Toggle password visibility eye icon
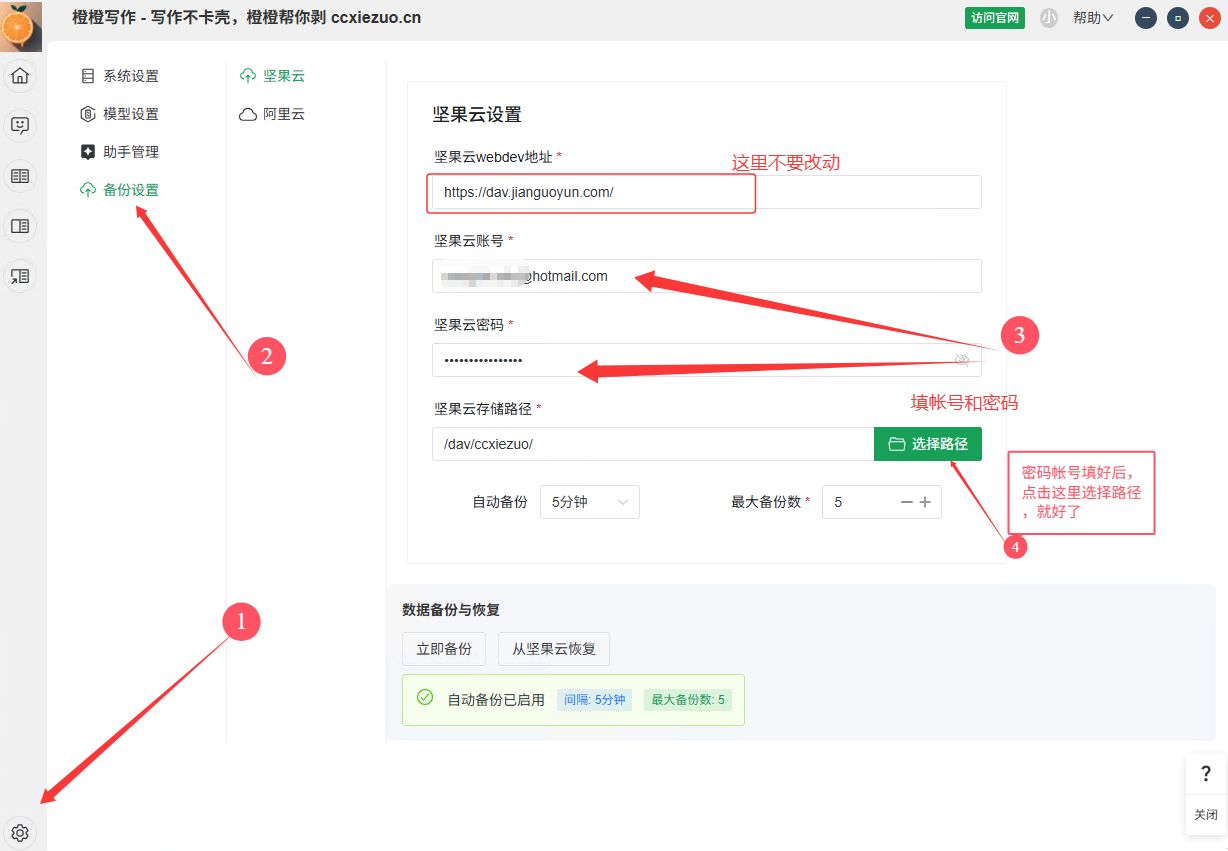 962,360
